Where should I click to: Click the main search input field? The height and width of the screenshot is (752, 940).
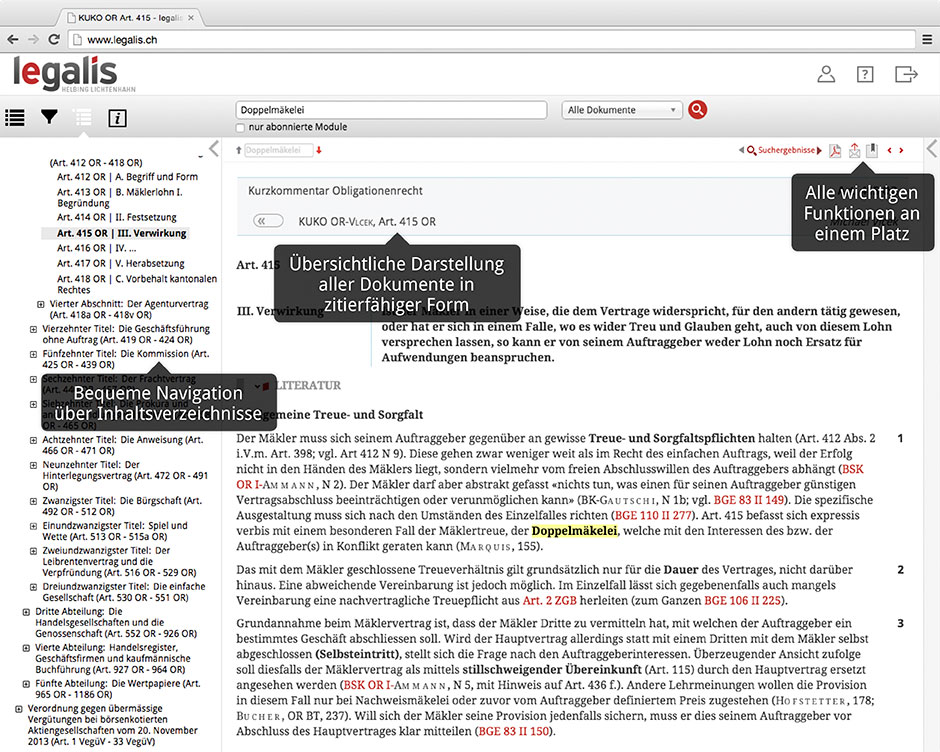(x=391, y=110)
